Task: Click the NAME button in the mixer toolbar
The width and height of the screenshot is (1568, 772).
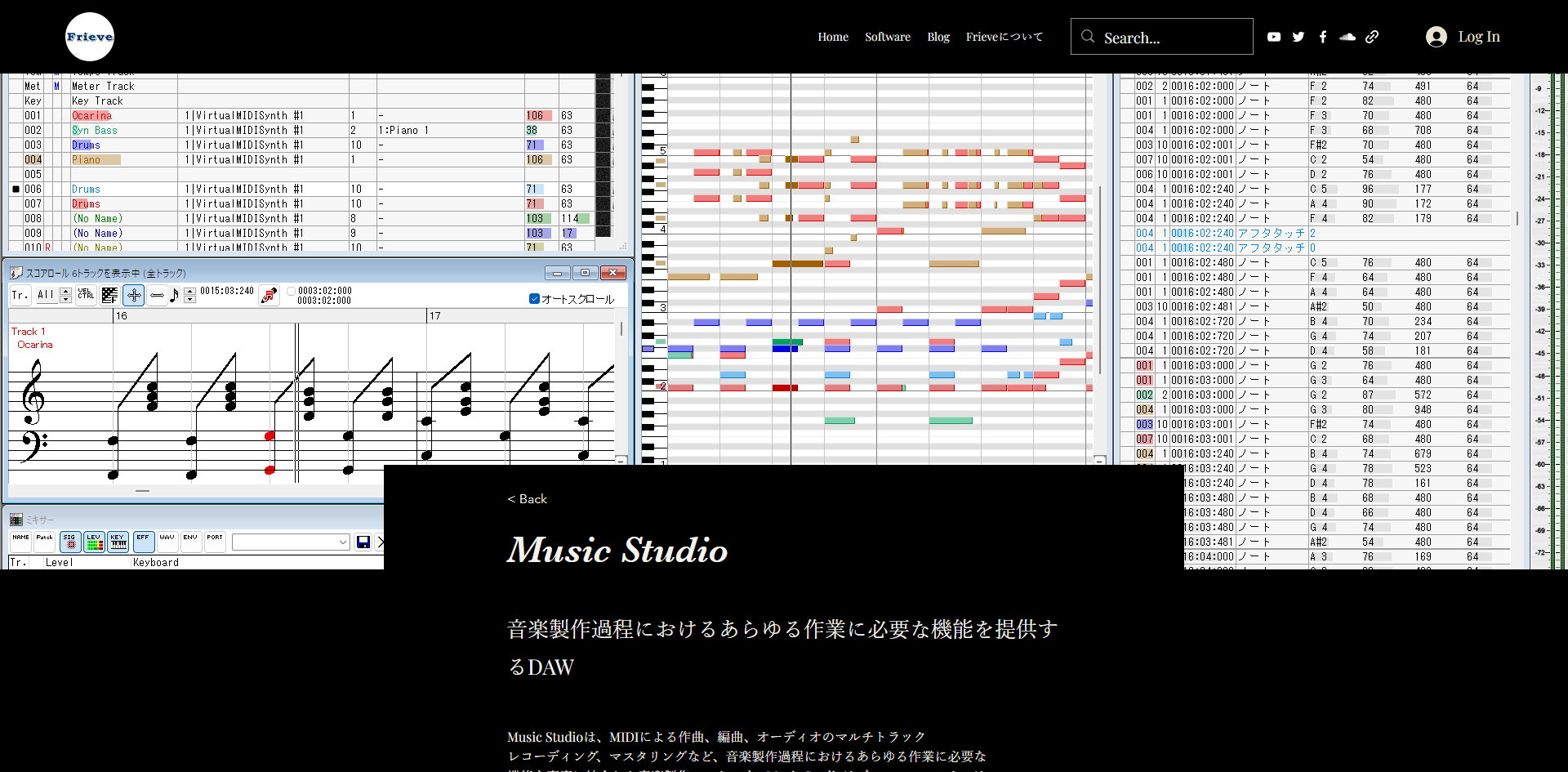Action: [x=20, y=542]
